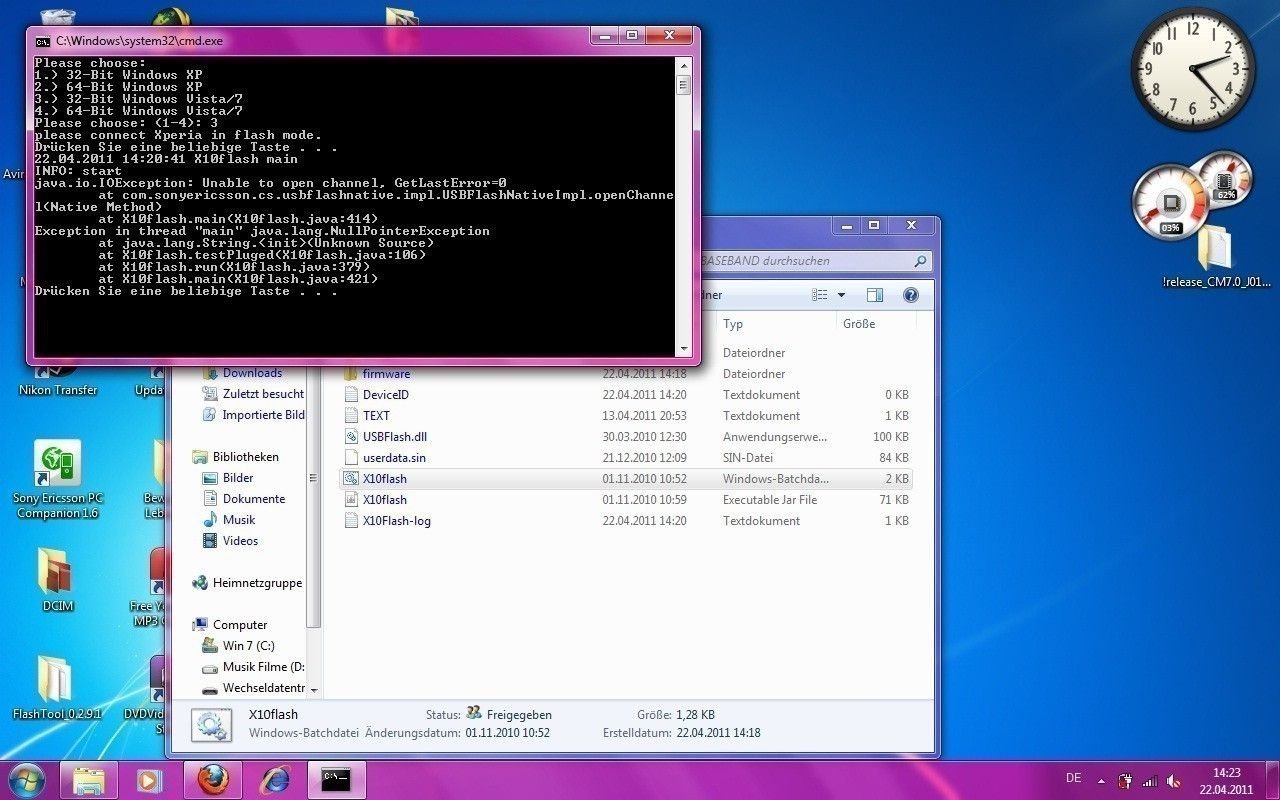1280x800 pixels.
Task: Select the 100 KB size of USBFlash.dll
Action: click(x=890, y=437)
